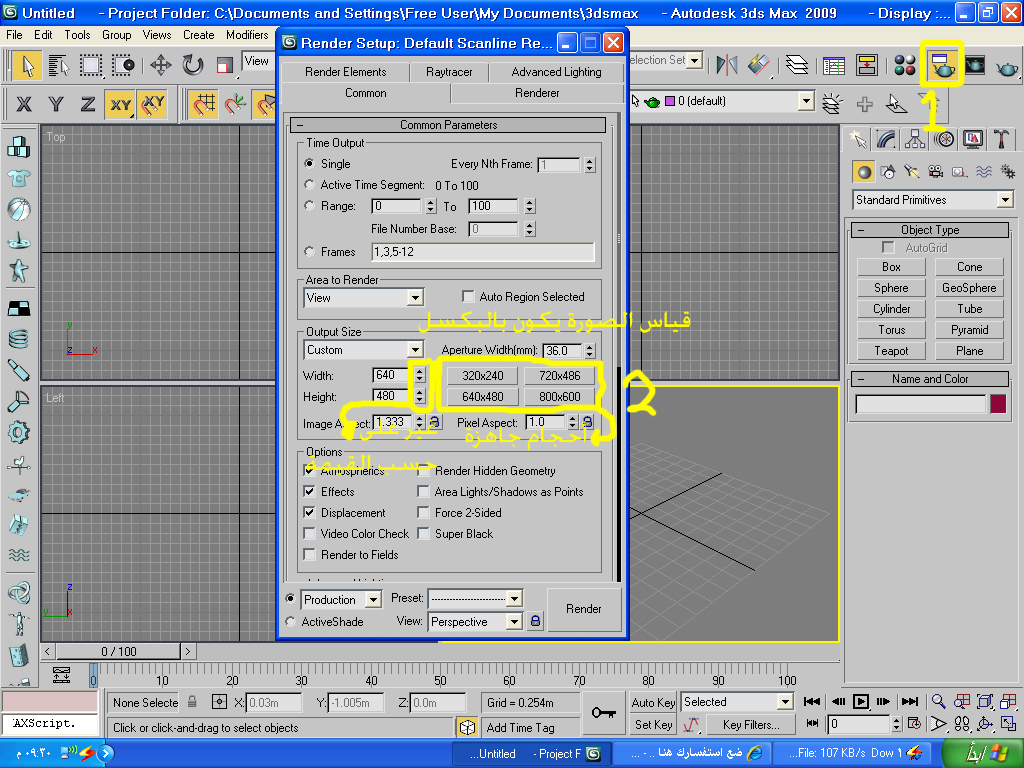The width and height of the screenshot is (1024, 768).
Task: Go to the end of animation
Action: tap(910, 701)
